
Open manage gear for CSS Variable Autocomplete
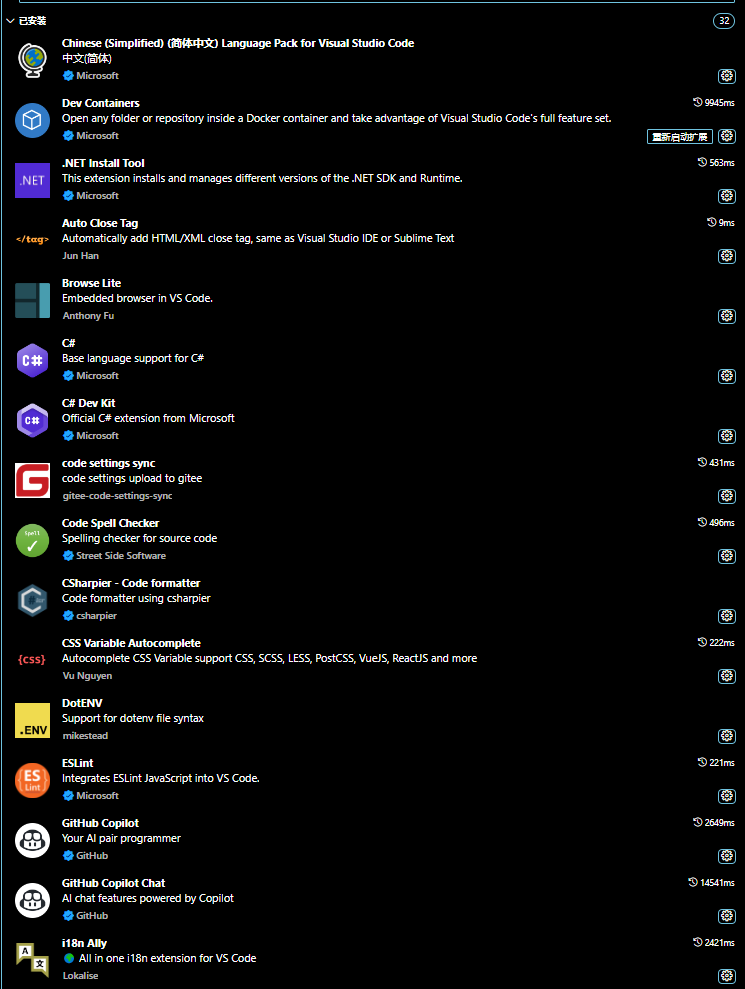727,676
